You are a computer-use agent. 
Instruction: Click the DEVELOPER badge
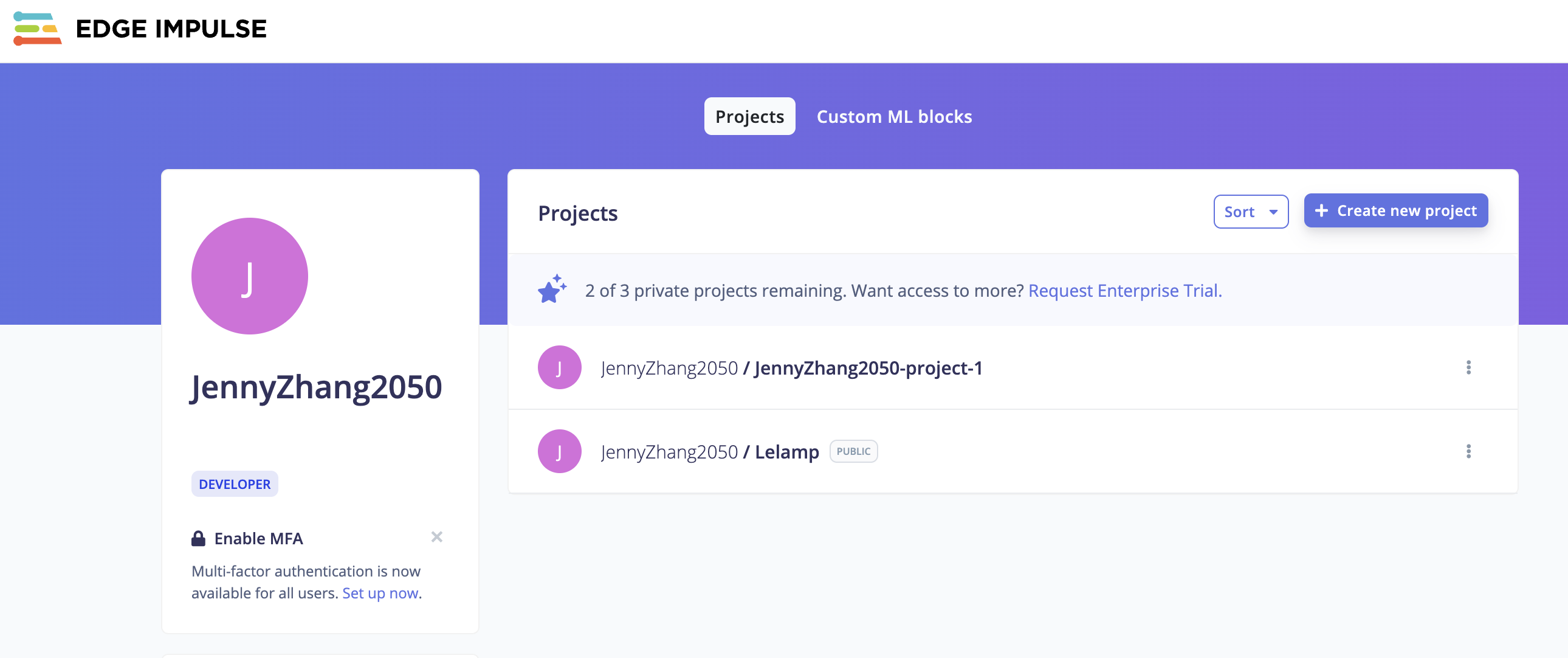(235, 483)
